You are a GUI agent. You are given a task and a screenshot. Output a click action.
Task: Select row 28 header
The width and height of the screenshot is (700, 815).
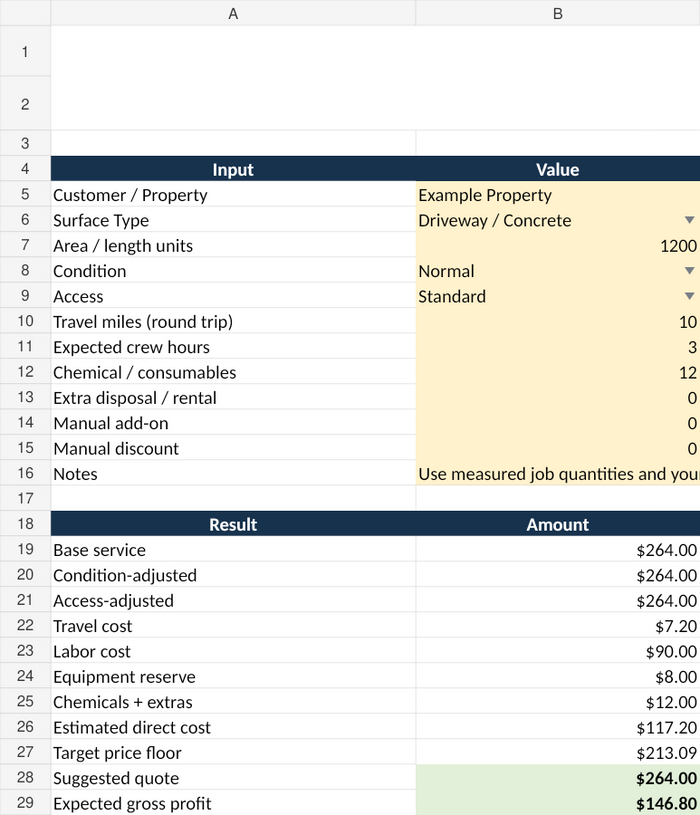point(25,777)
